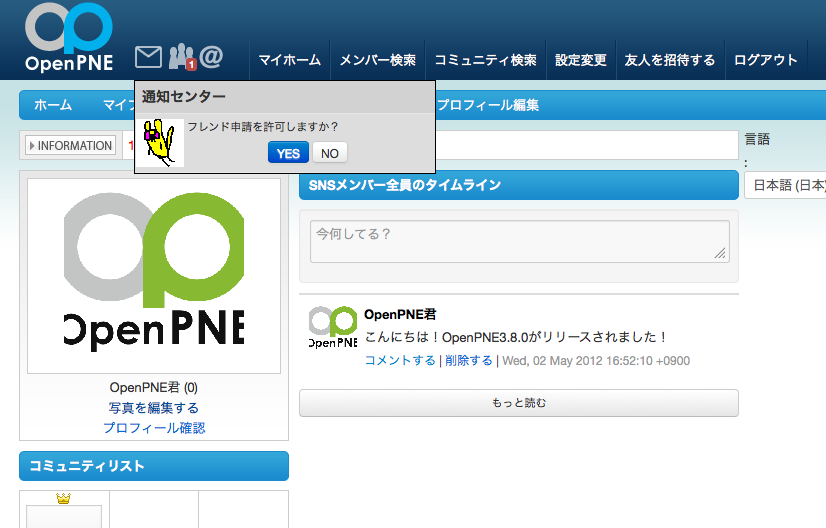Decline friend request with NO button

coord(329,153)
